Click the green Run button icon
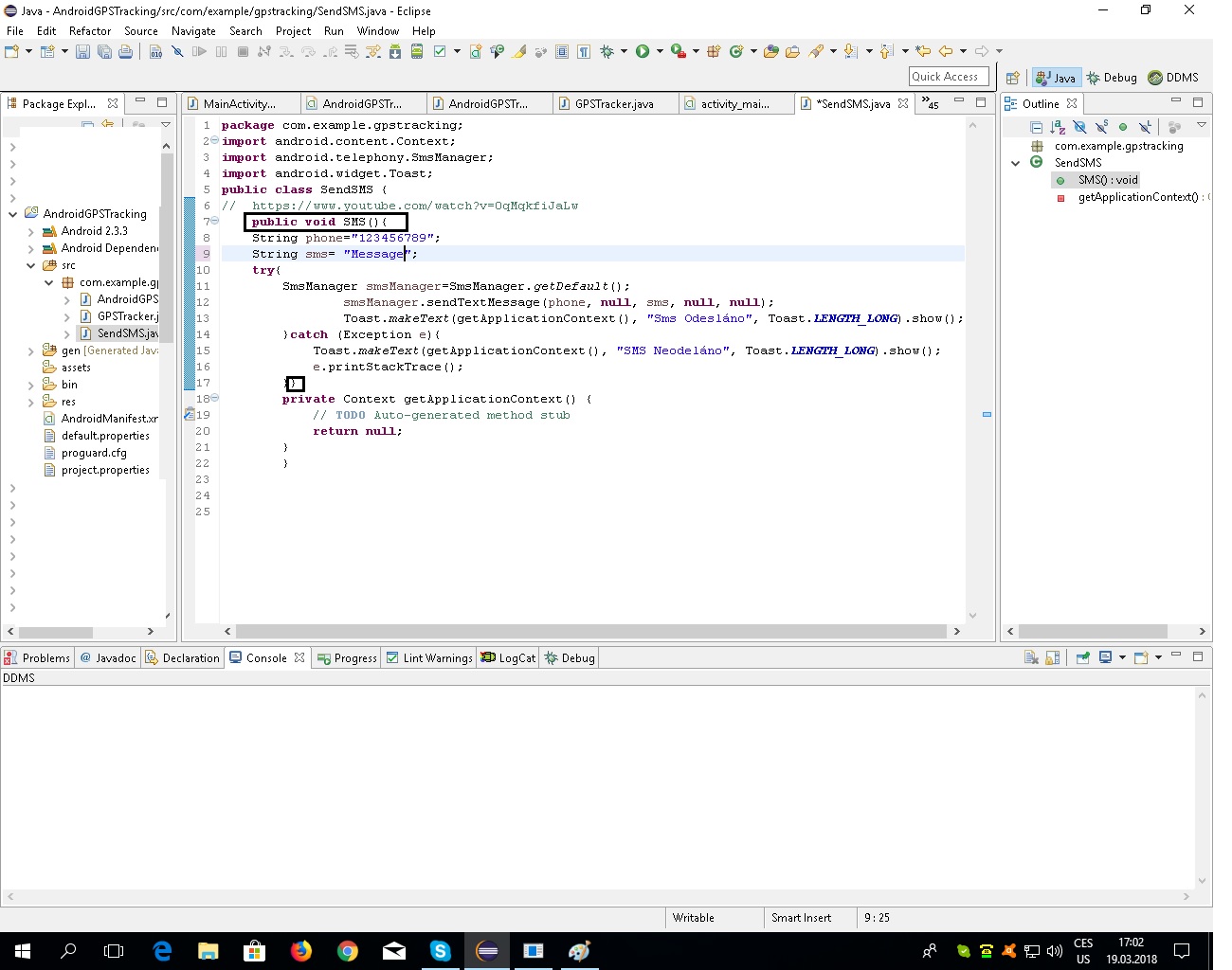The width and height of the screenshot is (1232, 970). [x=643, y=52]
